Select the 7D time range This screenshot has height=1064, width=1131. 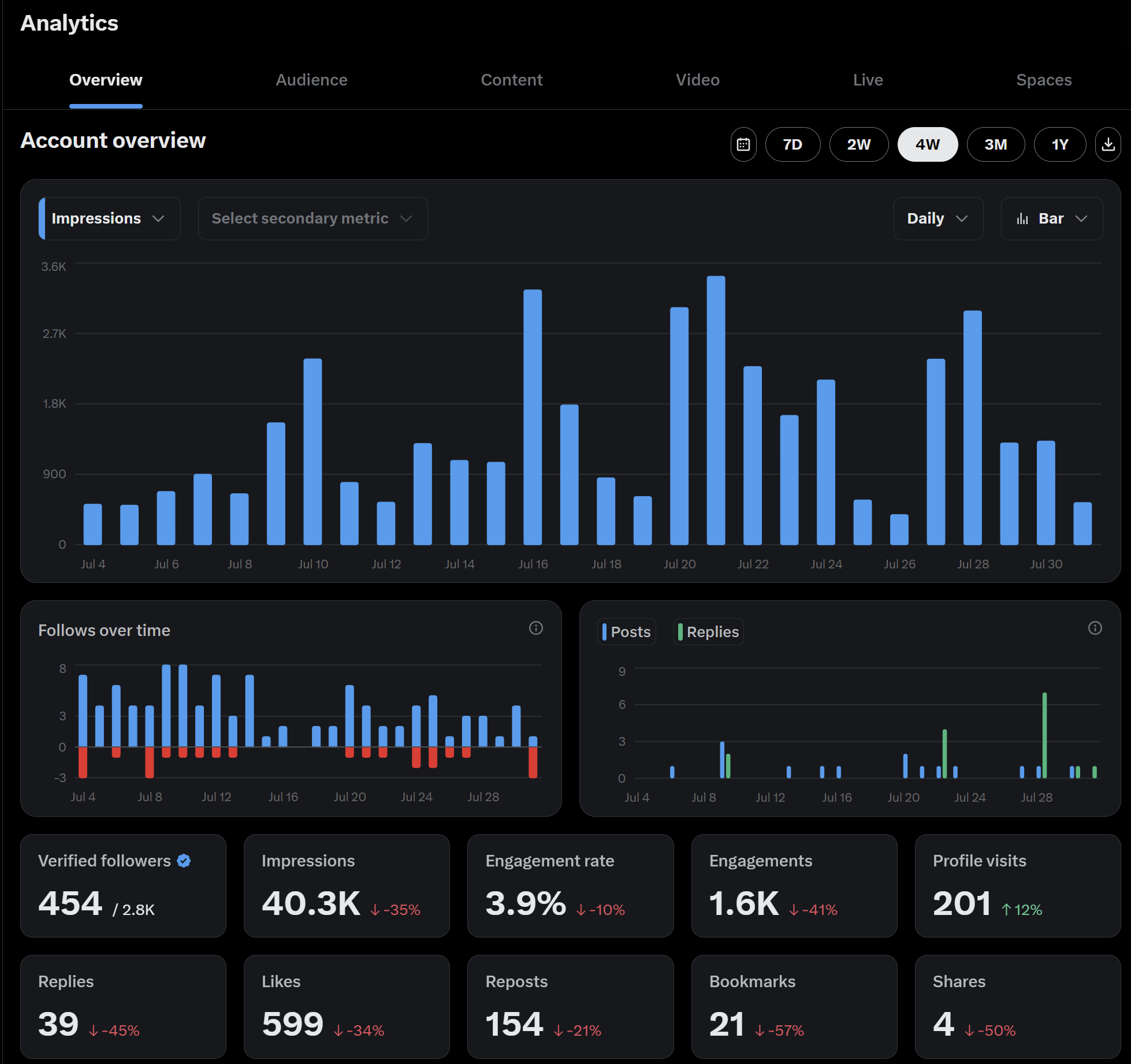(793, 144)
